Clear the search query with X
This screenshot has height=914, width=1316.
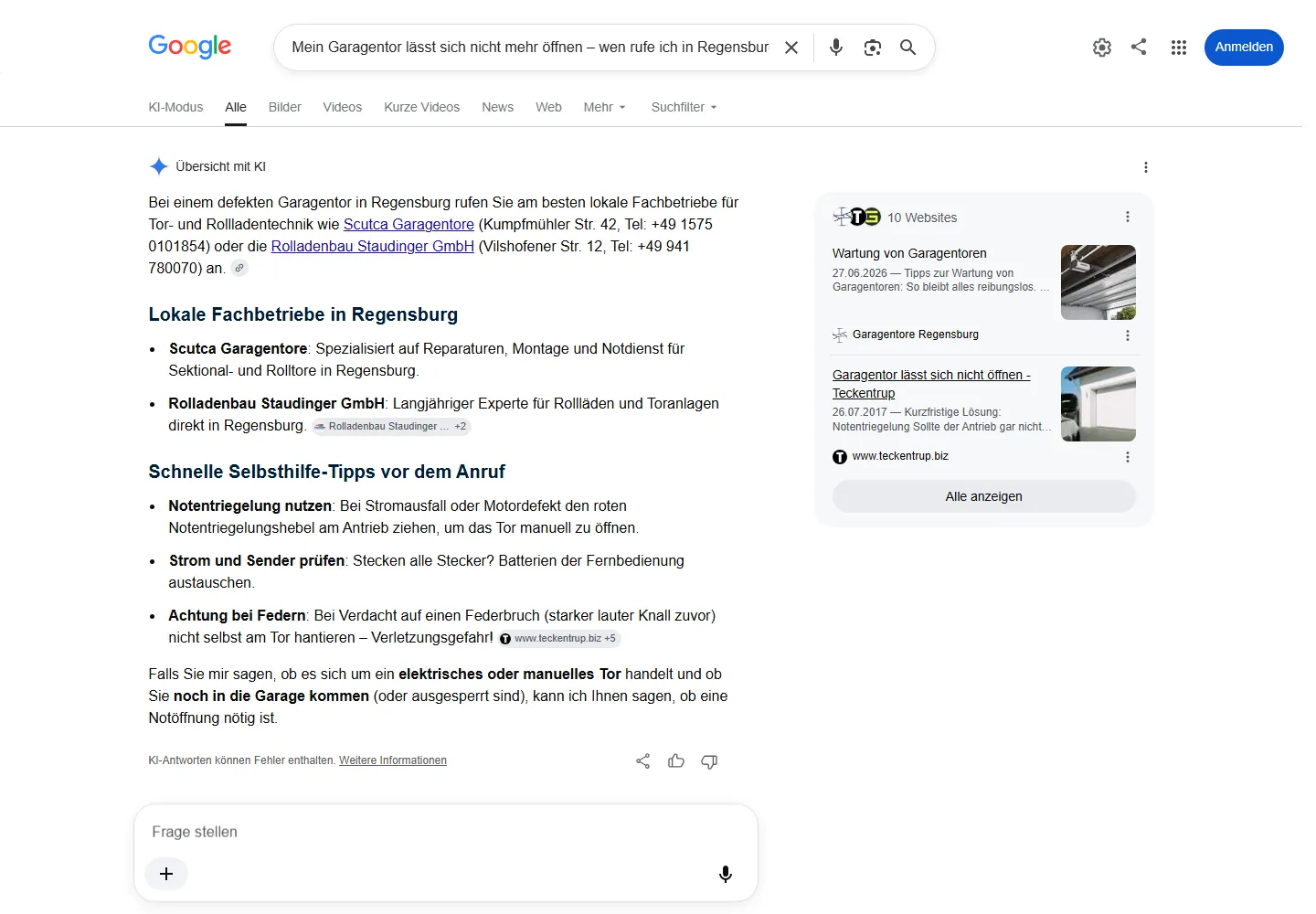[791, 48]
